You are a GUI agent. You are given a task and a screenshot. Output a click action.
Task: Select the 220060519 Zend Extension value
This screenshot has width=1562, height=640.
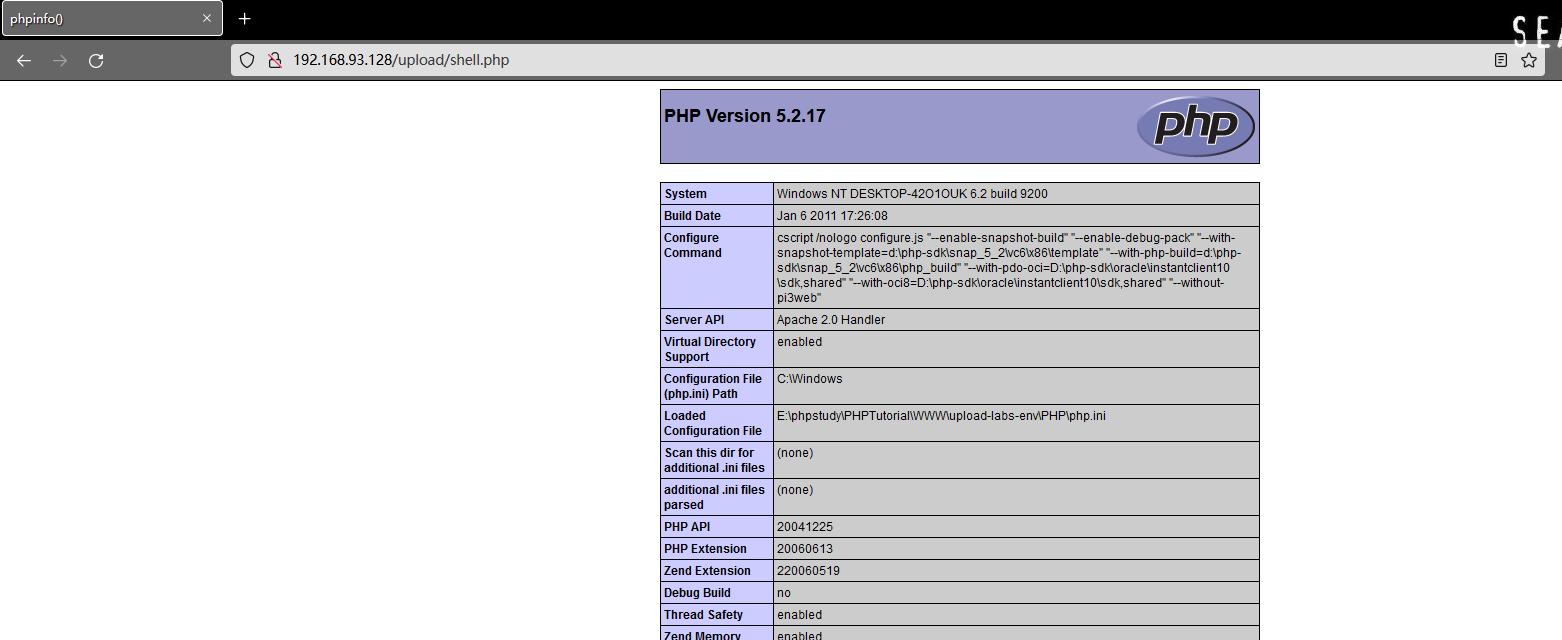808,570
